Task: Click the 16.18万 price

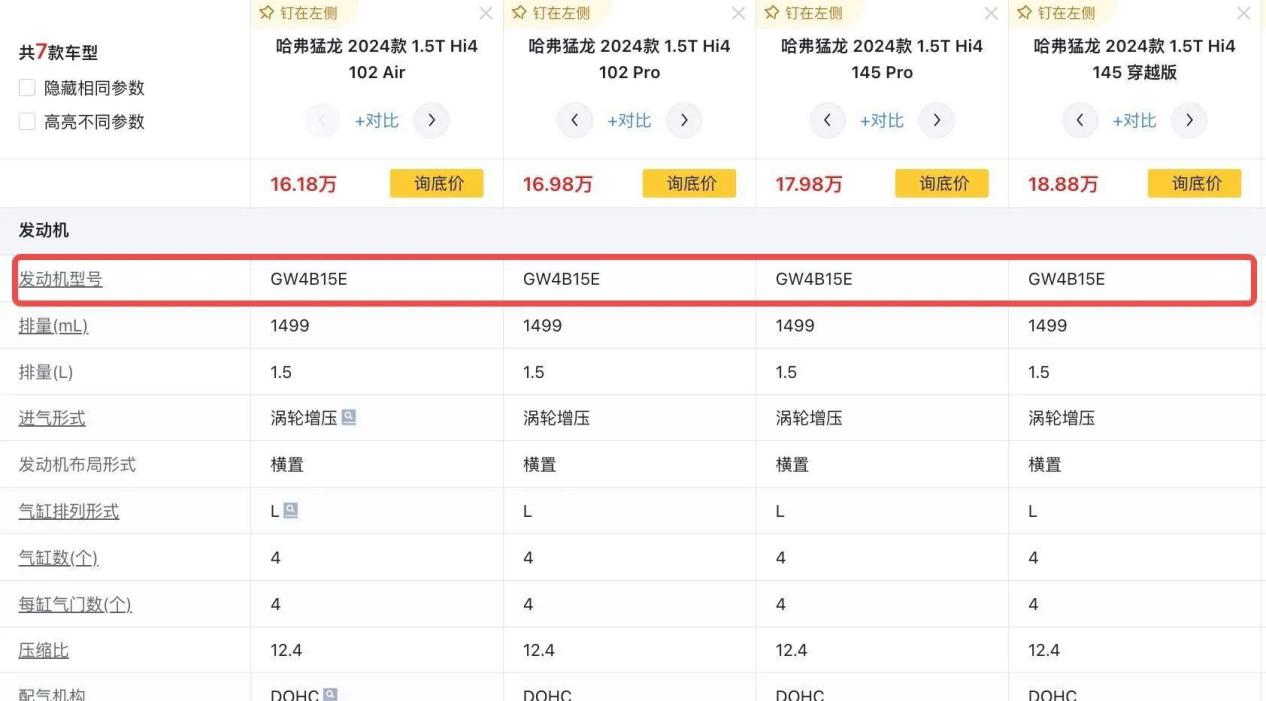Action: point(305,184)
